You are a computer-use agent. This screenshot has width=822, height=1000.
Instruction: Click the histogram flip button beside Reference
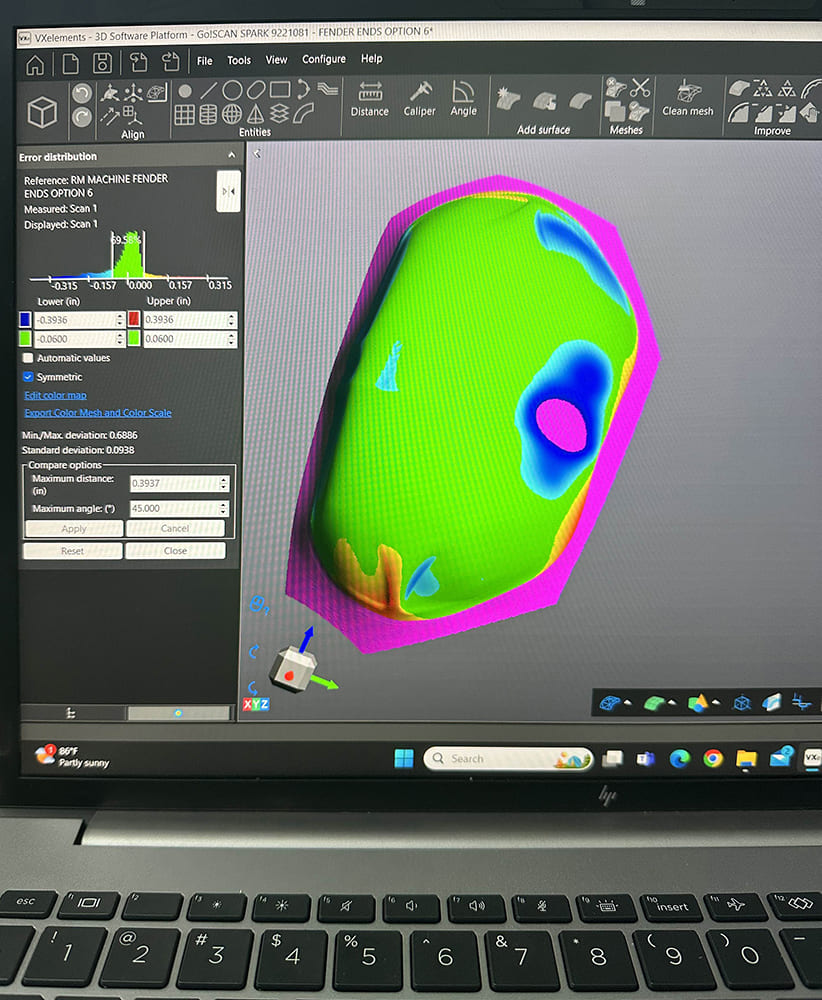(x=228, y=191)
